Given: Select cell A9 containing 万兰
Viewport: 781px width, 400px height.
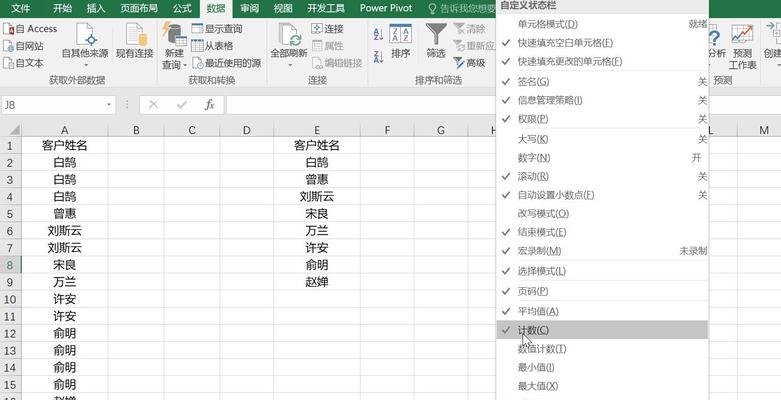Looking at the screenshot, I should 65,282.
